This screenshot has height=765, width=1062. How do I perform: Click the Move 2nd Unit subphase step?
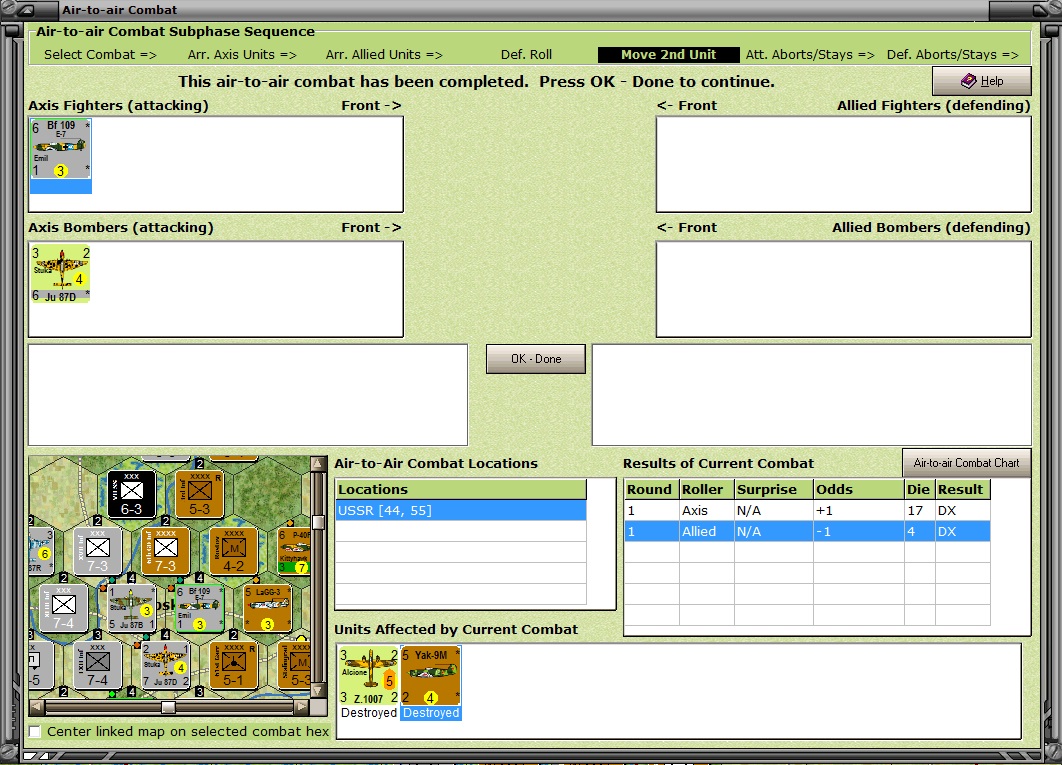click(668, 55)
